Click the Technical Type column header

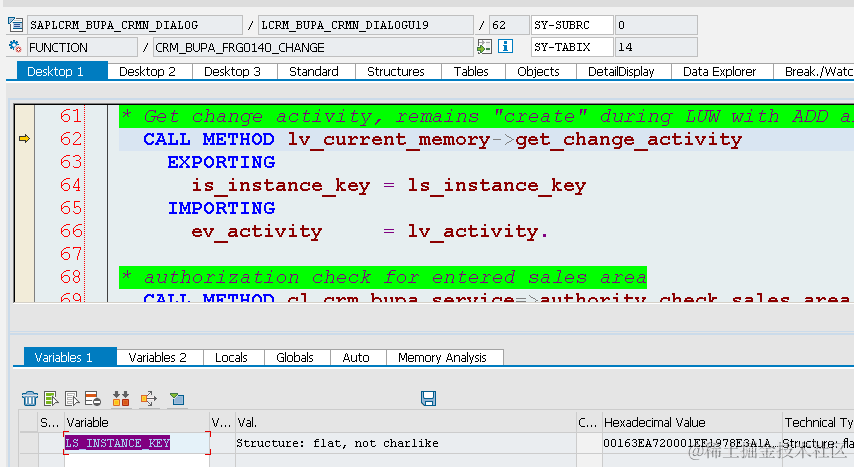[818, 422]
